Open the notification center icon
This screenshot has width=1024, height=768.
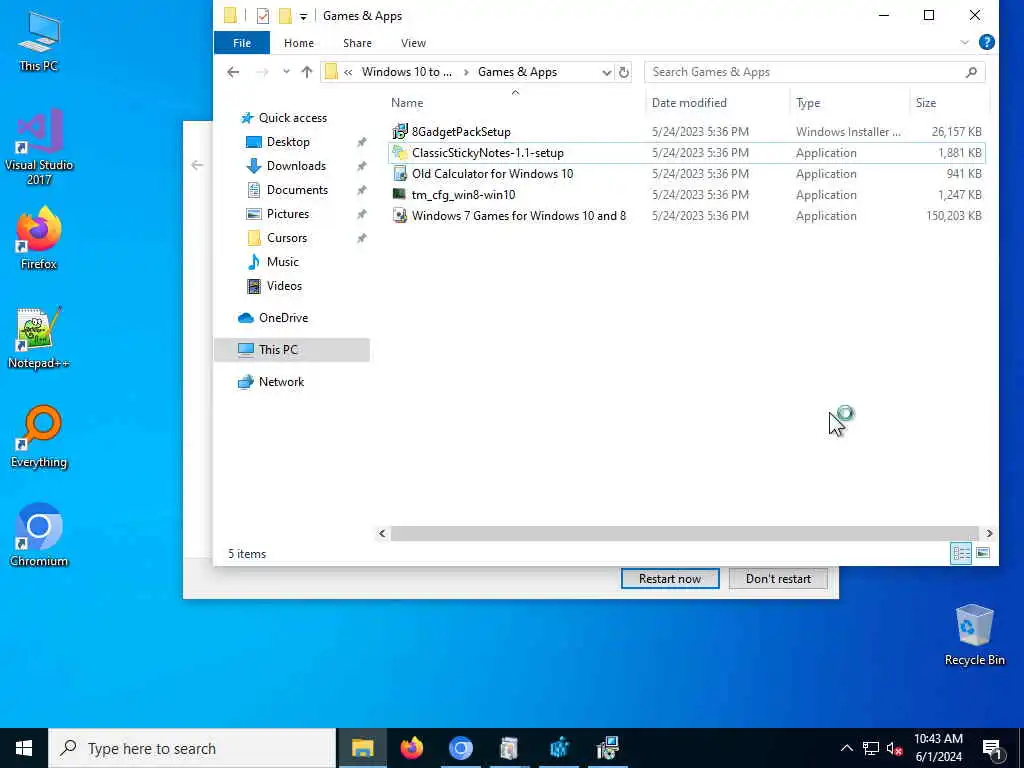992,748
